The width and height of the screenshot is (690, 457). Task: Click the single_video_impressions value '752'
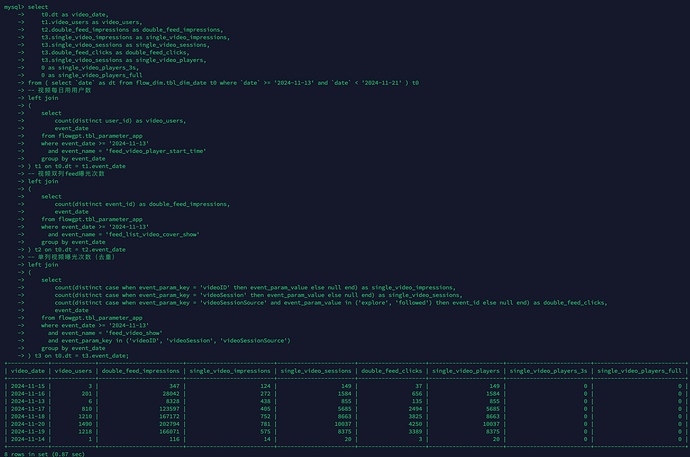coord(265,416)
